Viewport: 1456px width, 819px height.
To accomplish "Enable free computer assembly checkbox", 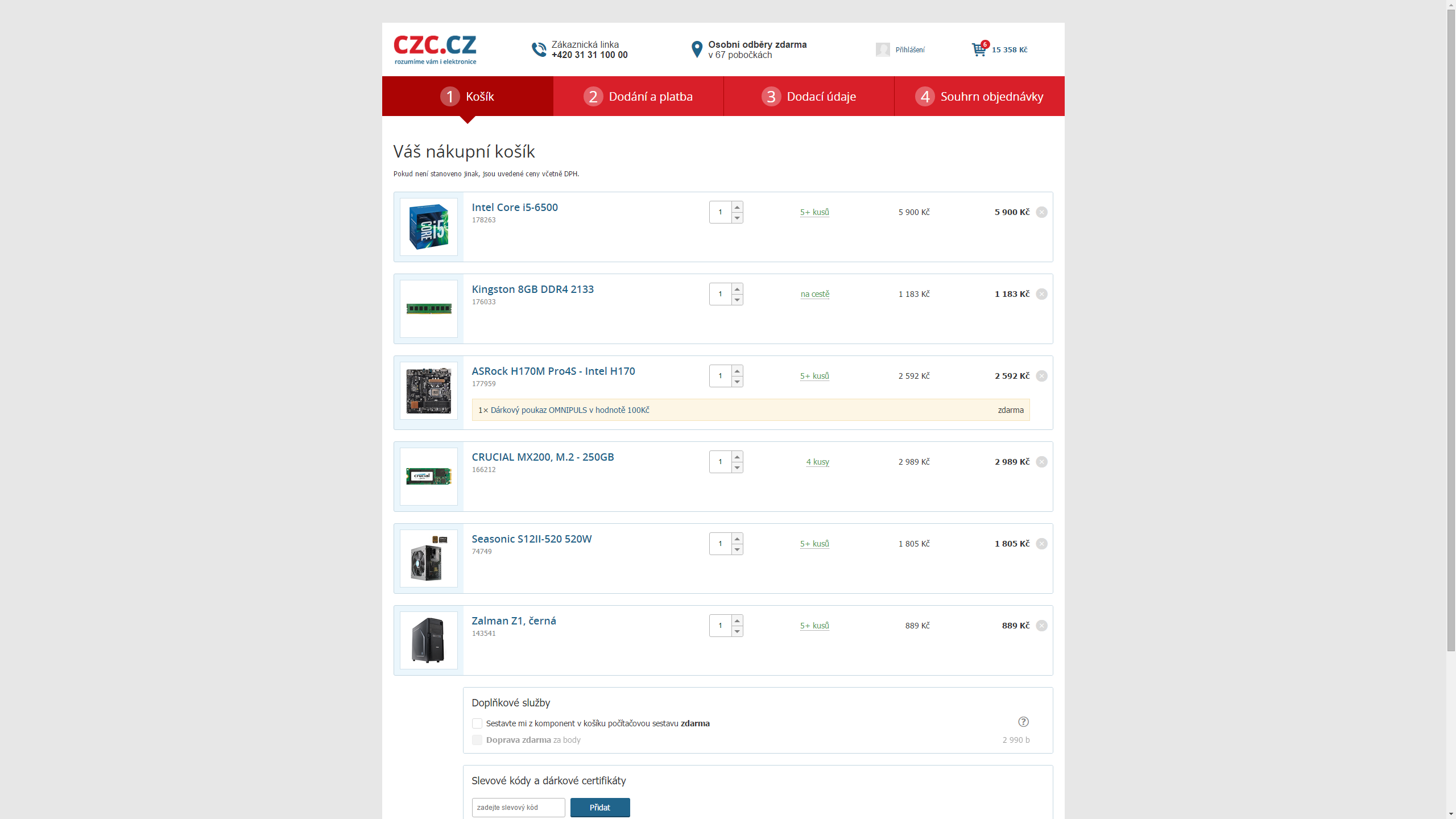I will point(477,723).
